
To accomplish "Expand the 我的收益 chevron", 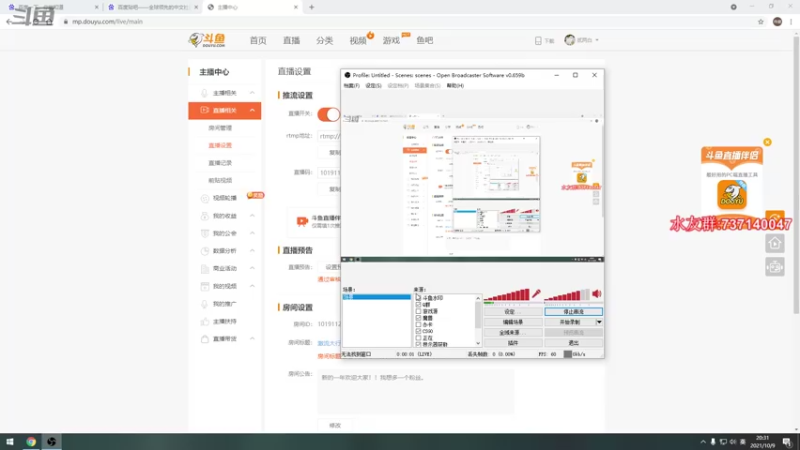I will (x=252, y=216).
